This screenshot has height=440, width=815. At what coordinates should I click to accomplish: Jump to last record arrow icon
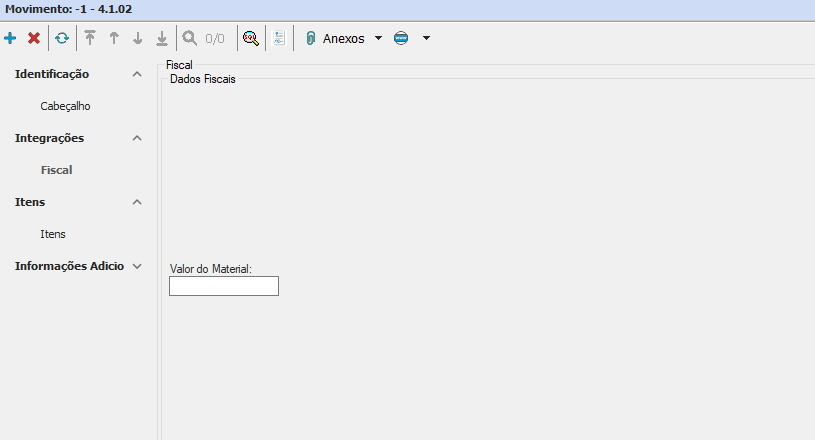[x=162, y=38]
